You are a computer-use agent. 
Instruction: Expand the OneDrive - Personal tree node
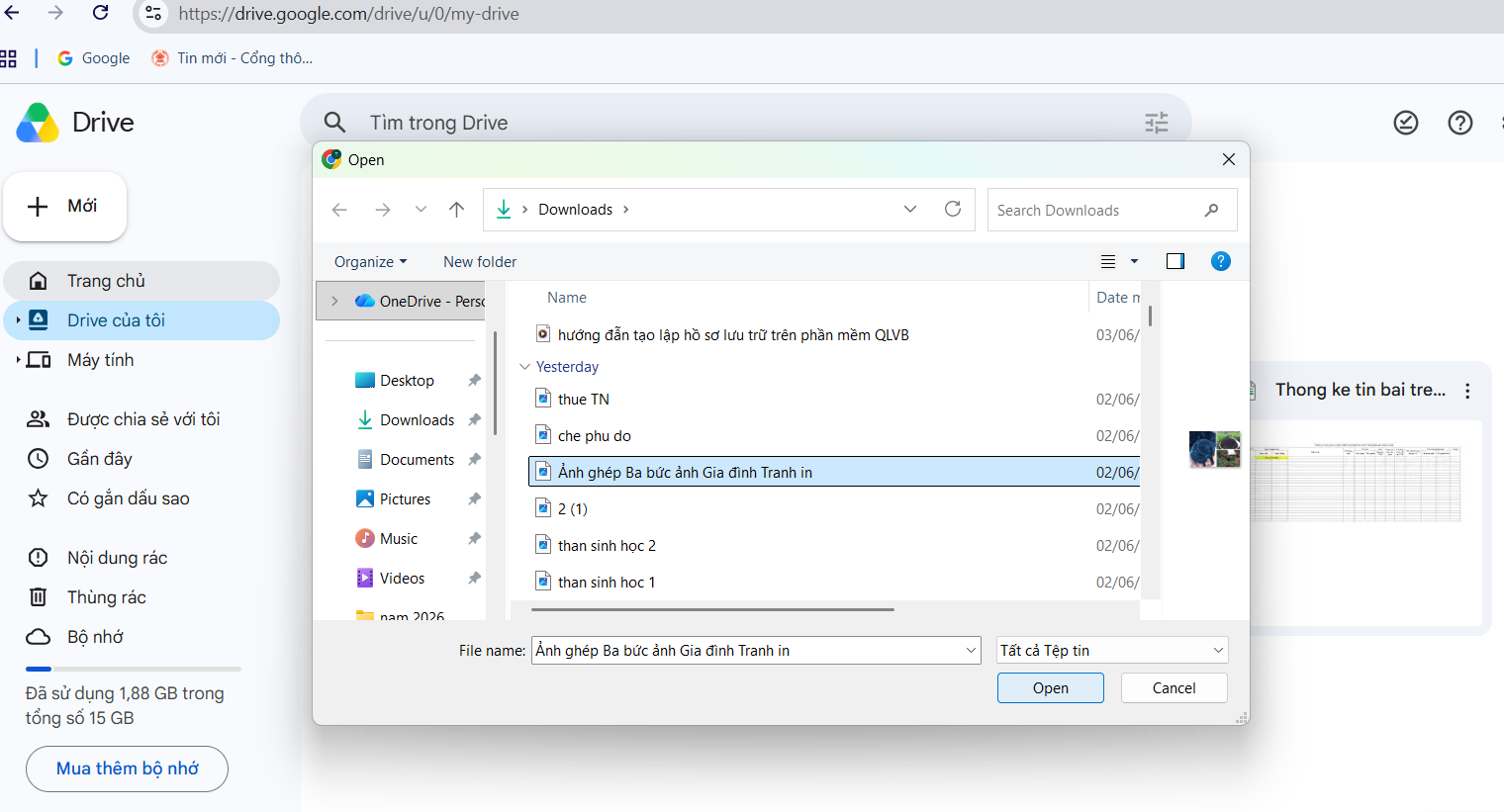click(334, 301)
